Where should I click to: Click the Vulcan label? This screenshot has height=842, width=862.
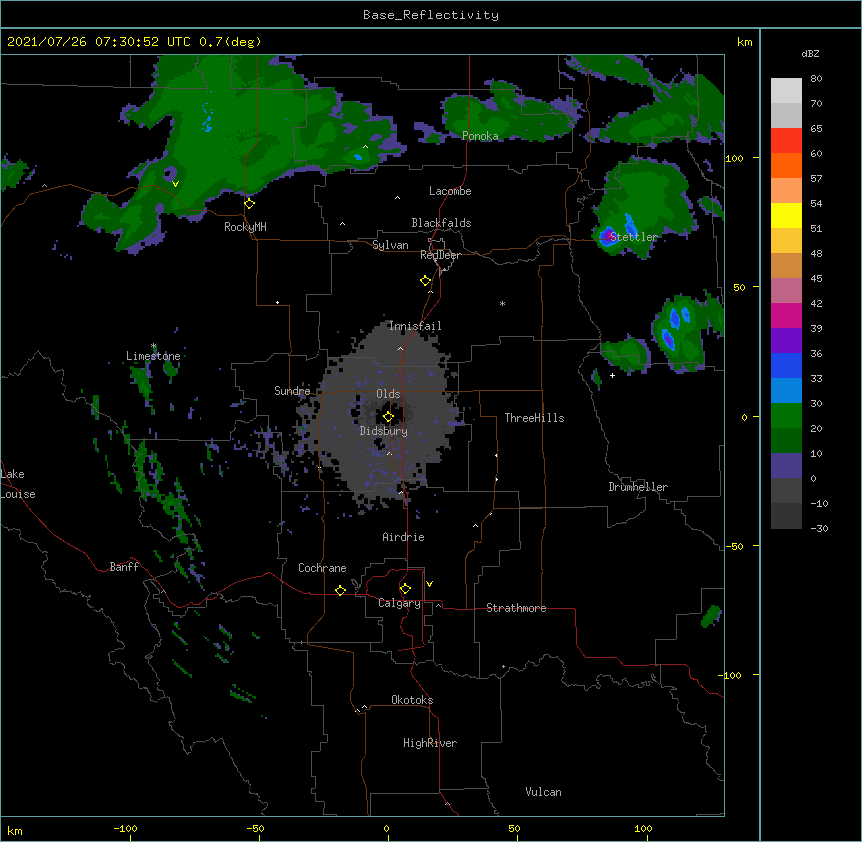pyautogui.click(x=543, y=792)
